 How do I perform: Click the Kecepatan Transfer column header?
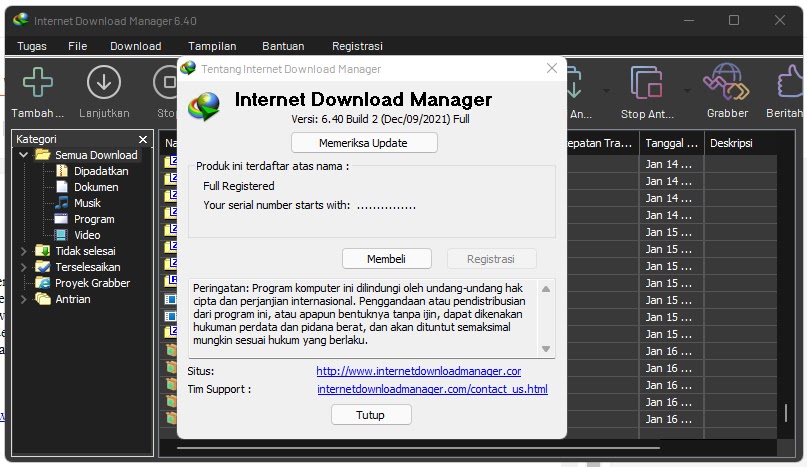pos(602,143)
